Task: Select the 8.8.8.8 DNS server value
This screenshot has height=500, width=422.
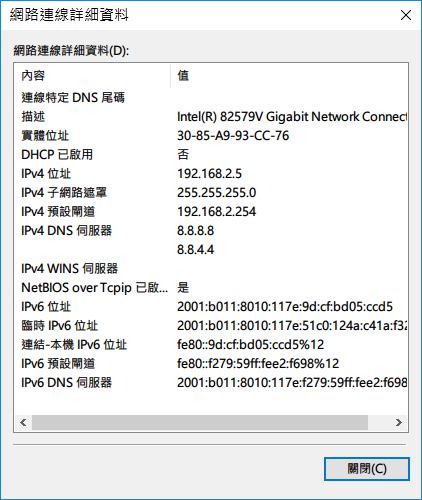Action: pos(196,231)
